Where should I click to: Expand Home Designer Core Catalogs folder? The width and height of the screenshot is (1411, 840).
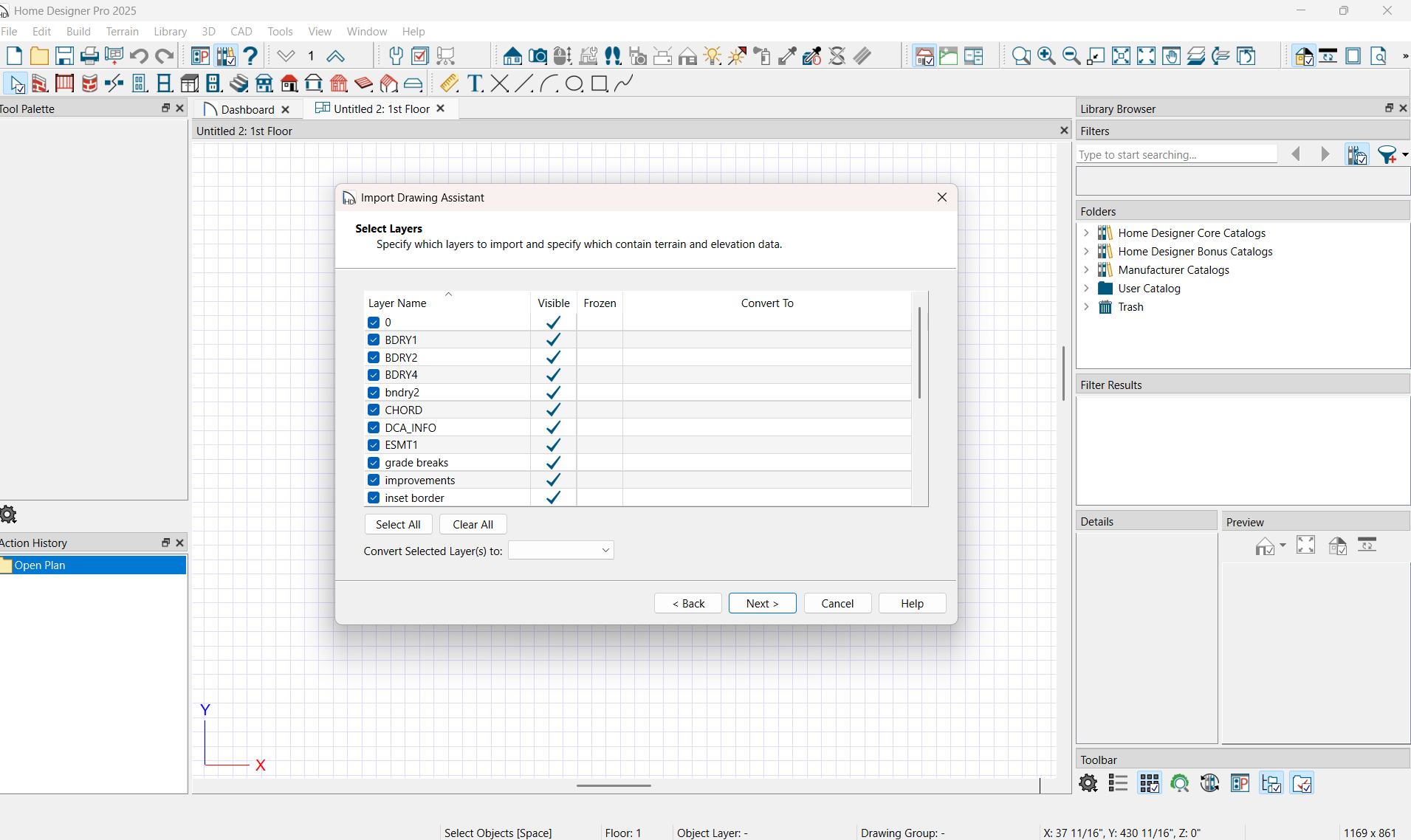(x=1086, y=233)
